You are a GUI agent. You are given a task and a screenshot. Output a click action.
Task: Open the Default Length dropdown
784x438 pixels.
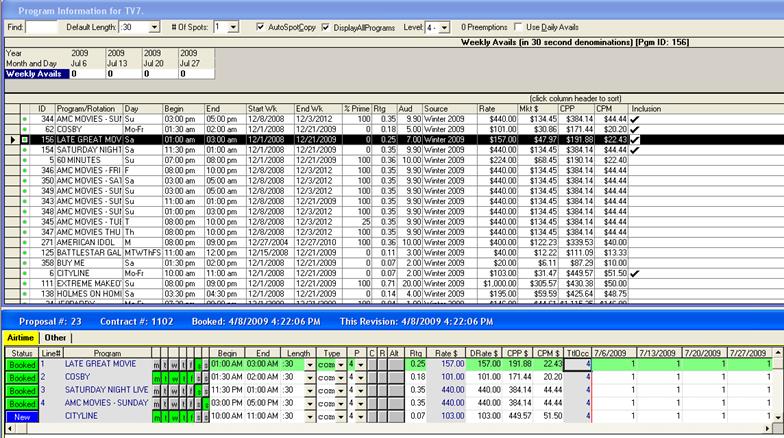(x=156, y=27)
